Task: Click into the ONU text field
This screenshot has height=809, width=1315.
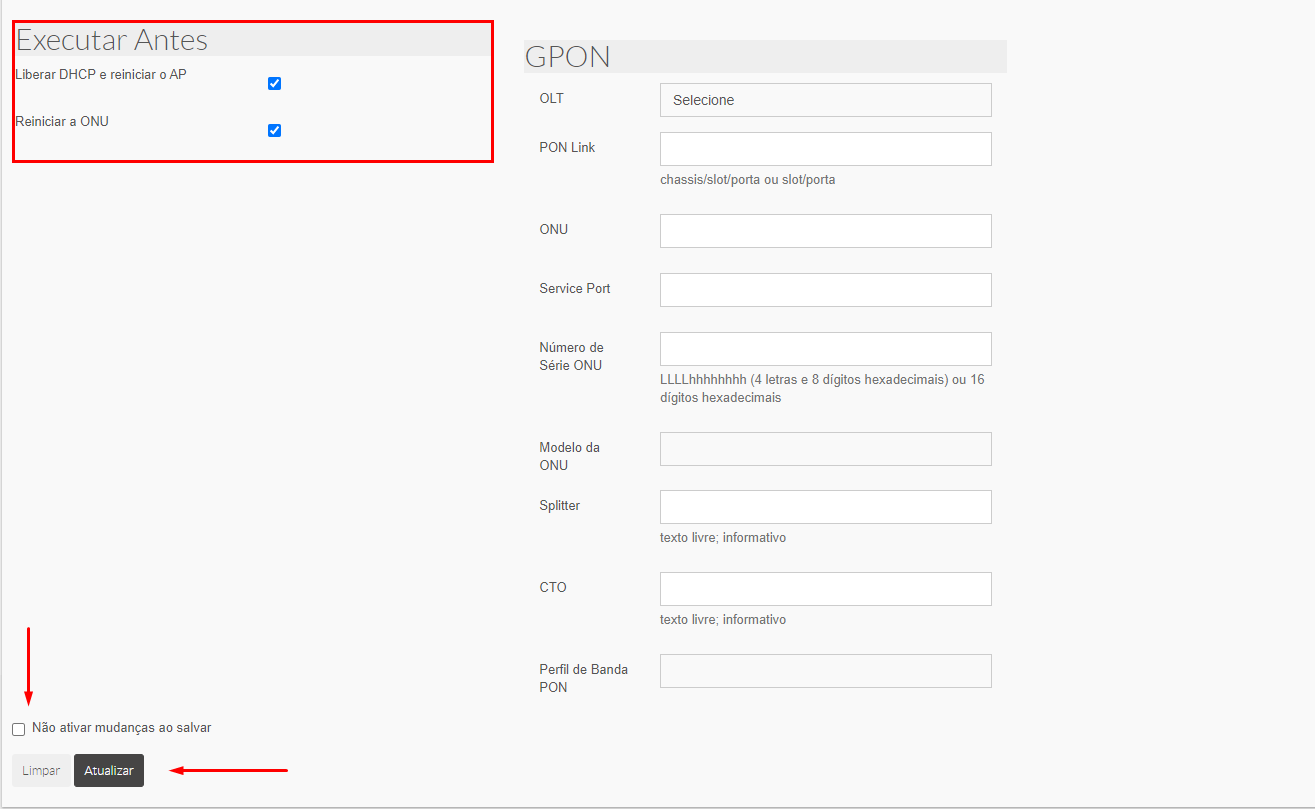Action: [x=825, y=231]
